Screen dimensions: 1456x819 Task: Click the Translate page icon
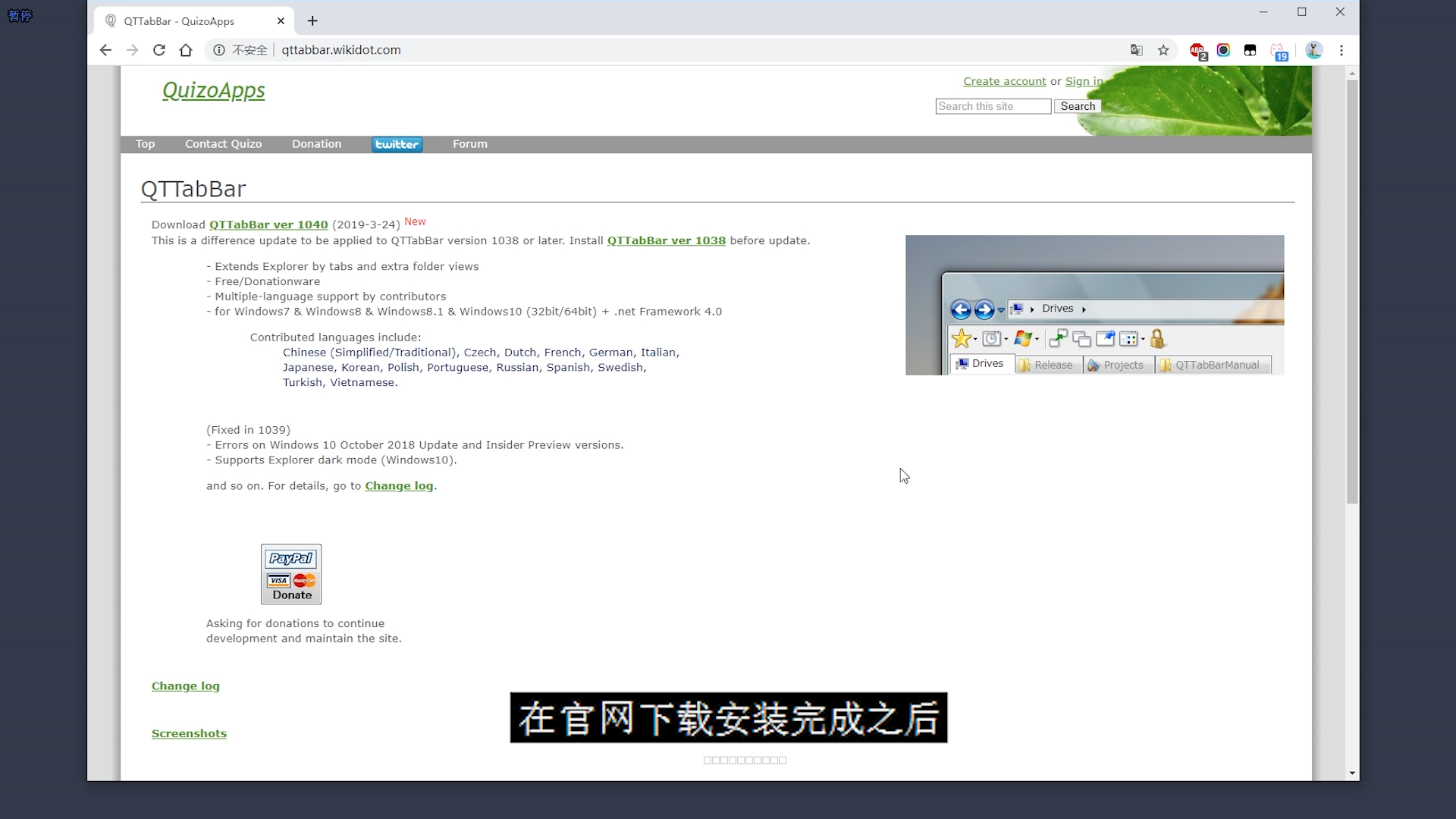coord(1136,50)
